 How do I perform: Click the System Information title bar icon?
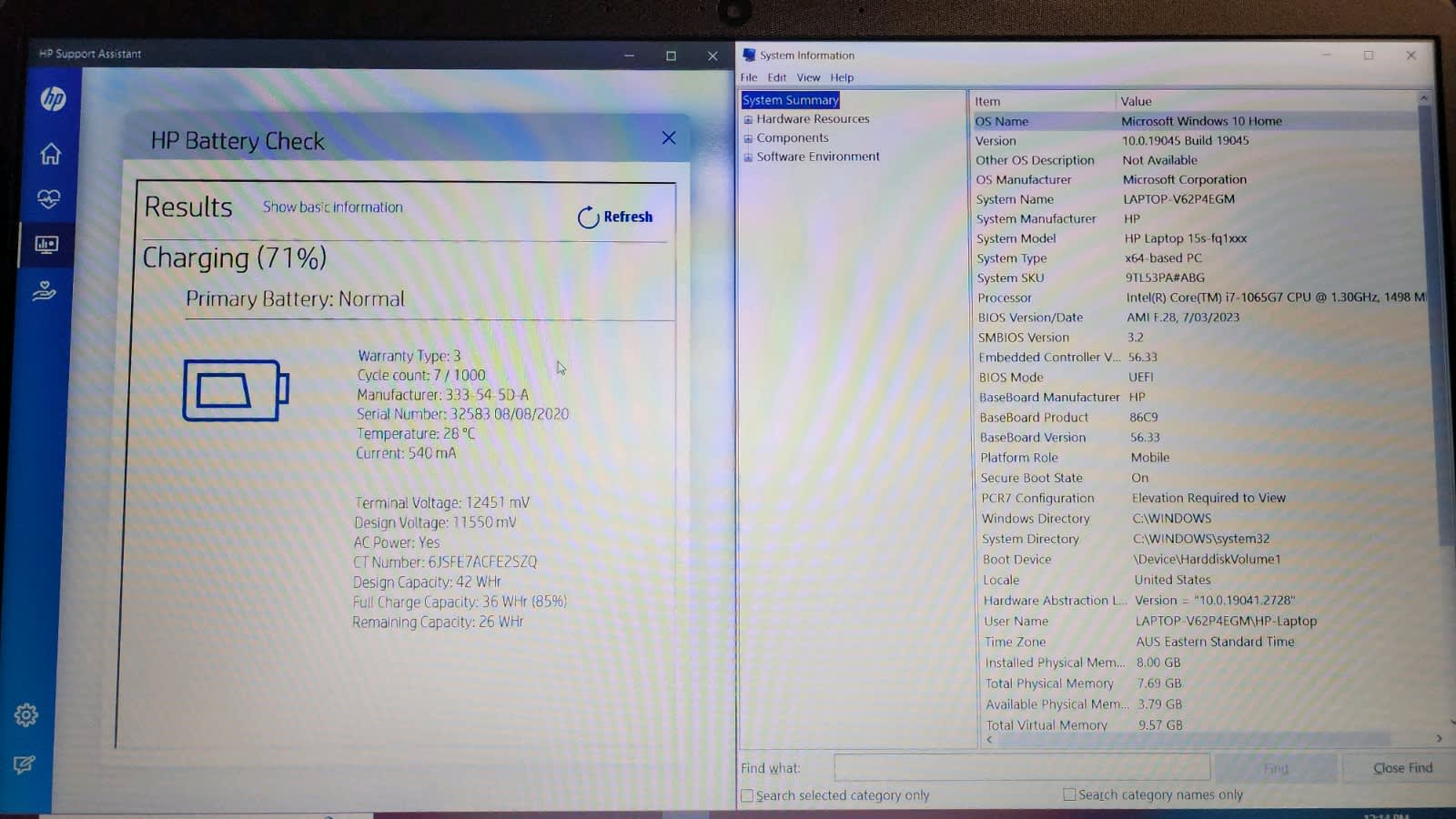pyautogui.click(x=749, y=56)
